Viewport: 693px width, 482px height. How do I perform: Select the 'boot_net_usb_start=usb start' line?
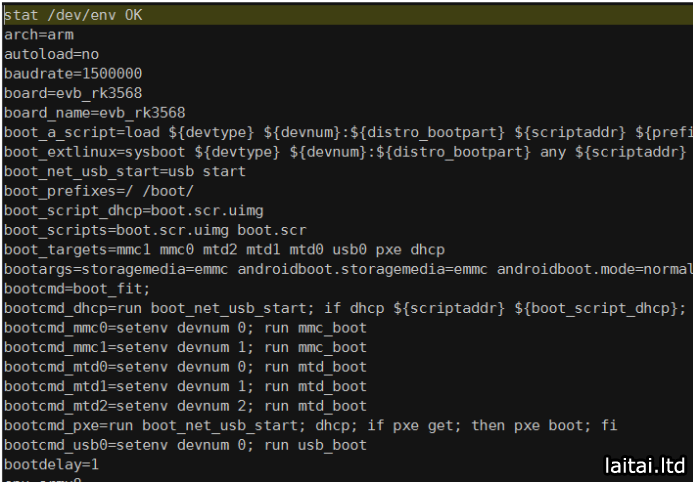click(x=125, y=171)
